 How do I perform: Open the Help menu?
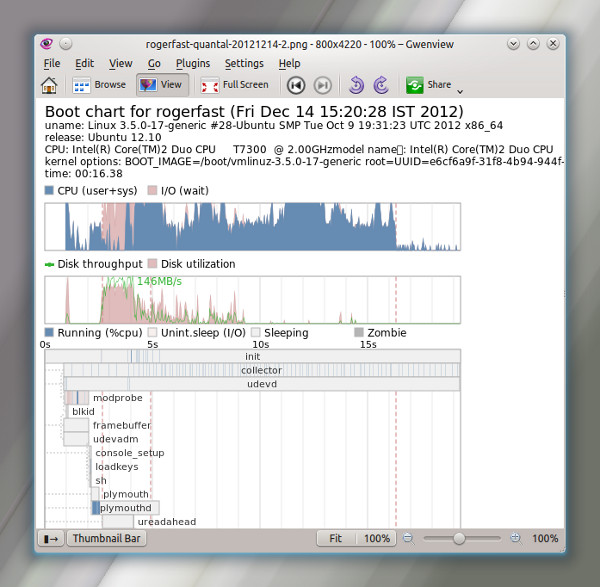tap(289, 64)
